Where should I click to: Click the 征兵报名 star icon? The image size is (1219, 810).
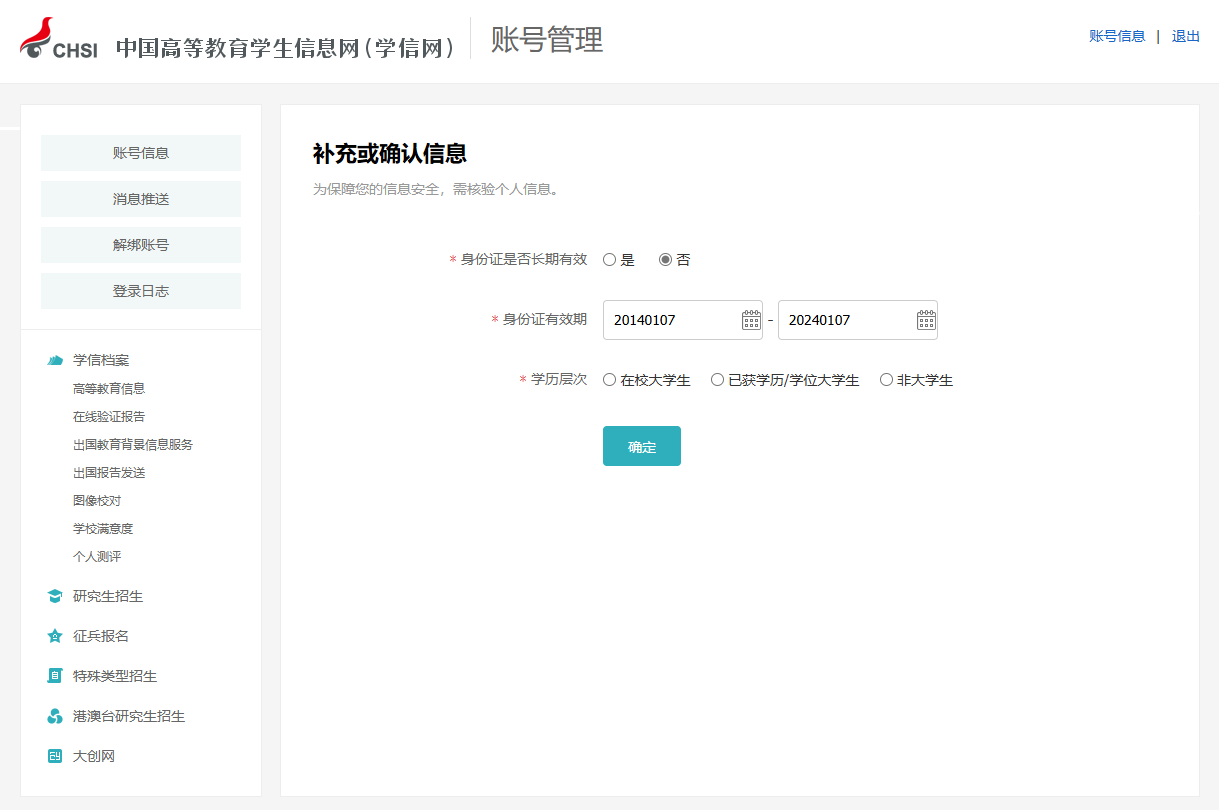point(55,636)
